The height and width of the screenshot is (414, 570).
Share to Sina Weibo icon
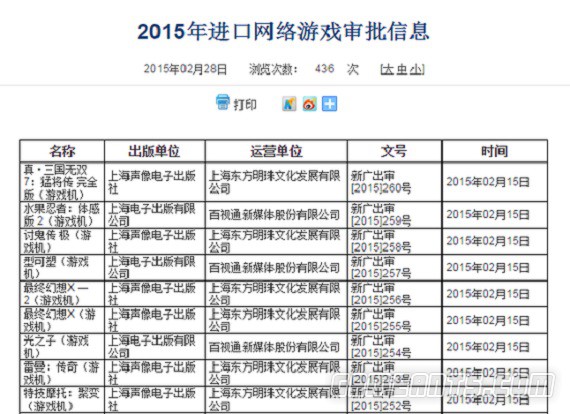tap(309, 104)
